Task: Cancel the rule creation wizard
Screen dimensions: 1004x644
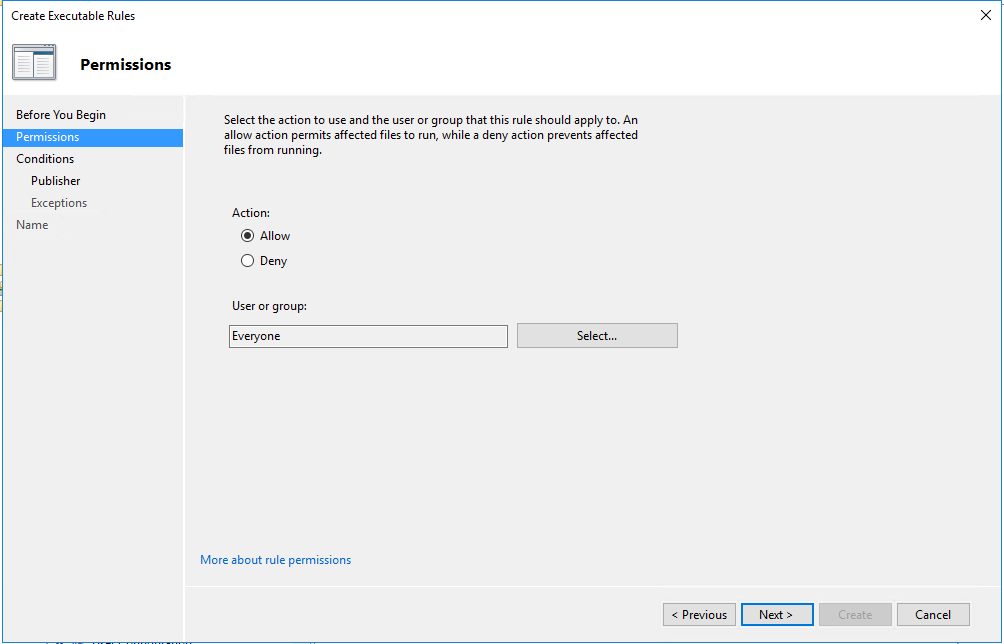Action: (933, 615)
